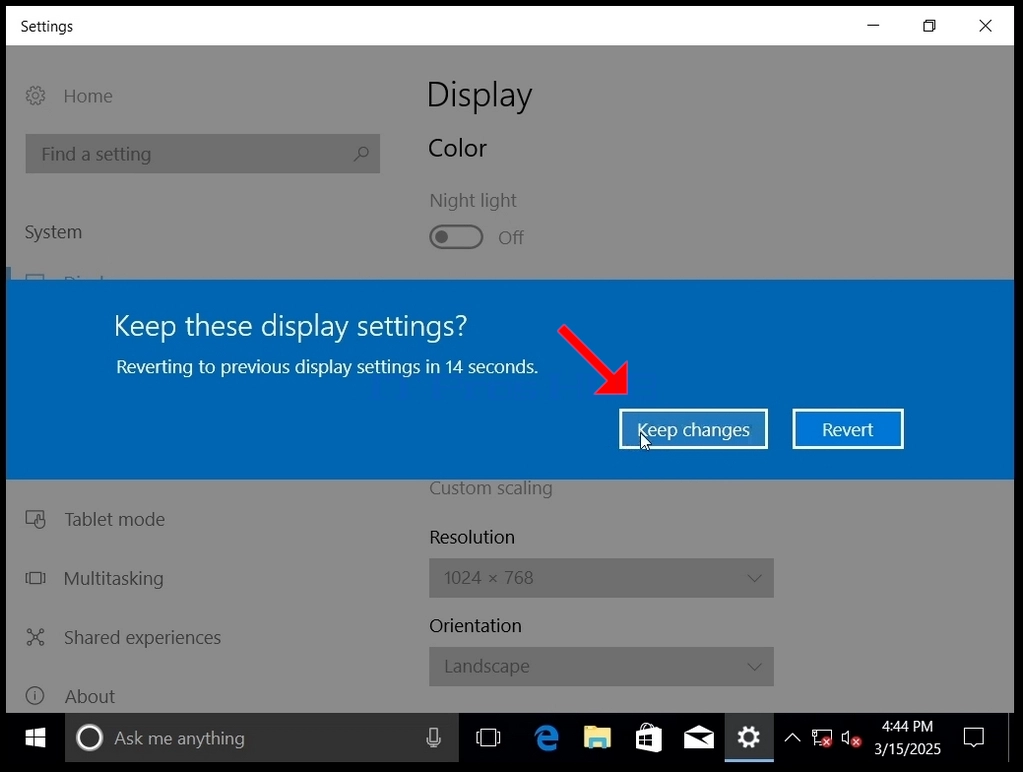
Task: Minimize the Settings window
Action: [x=873, y=25]
